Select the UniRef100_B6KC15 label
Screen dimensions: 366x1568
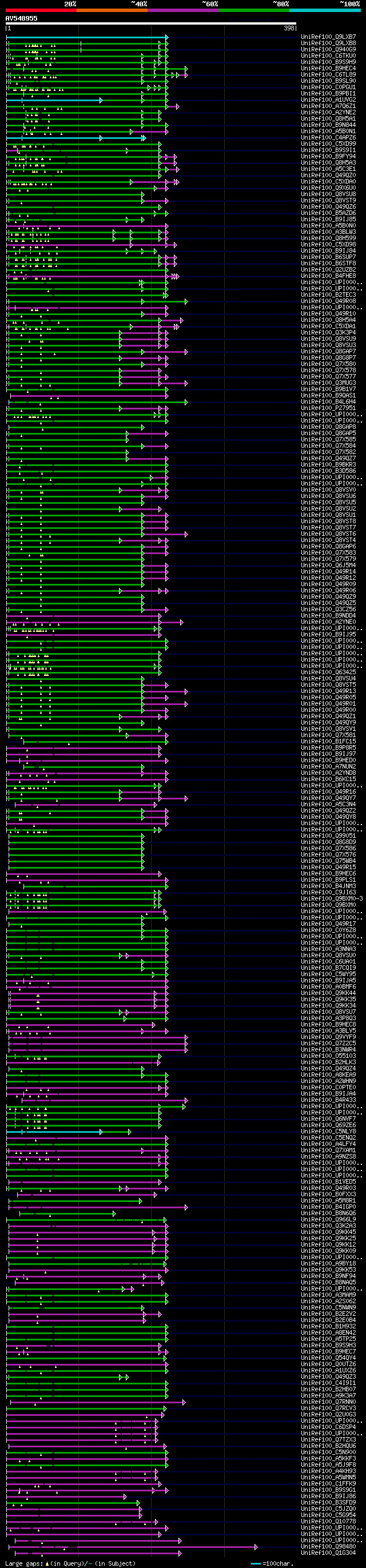click(x=328, y=779)
